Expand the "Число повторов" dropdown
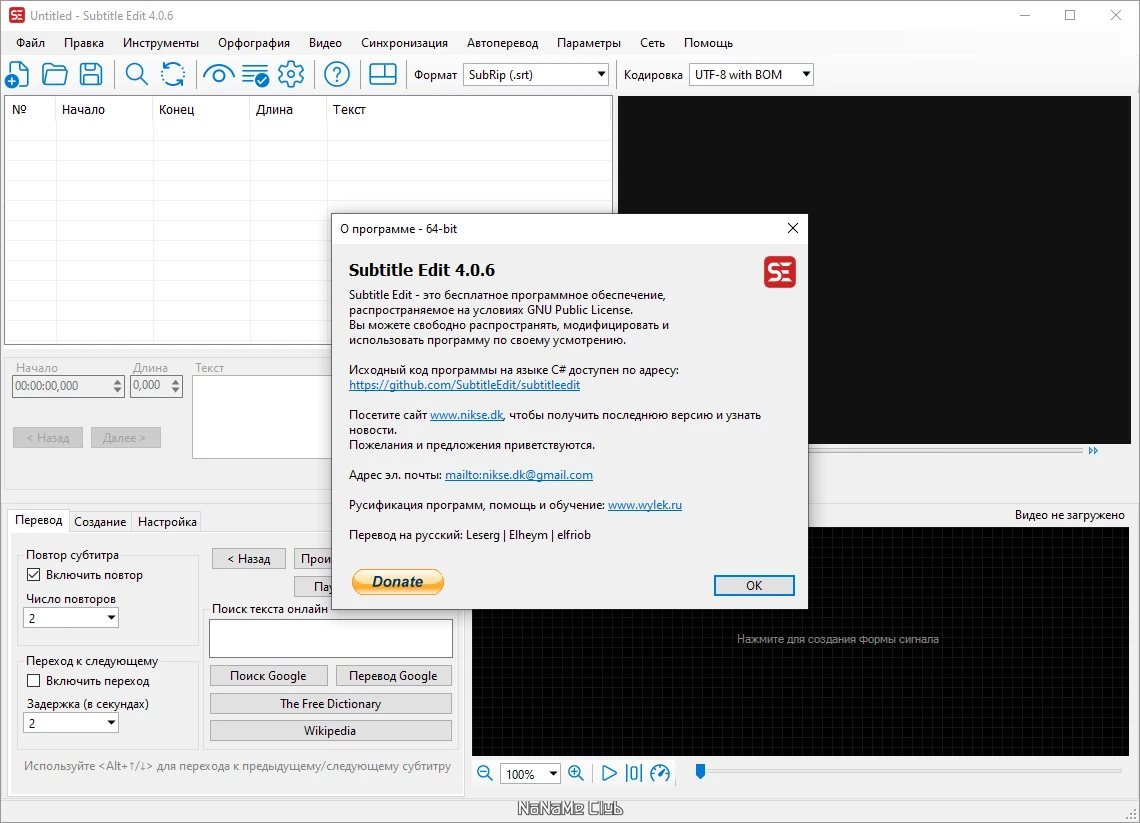 pyautogui.click(x=71, y=618)
